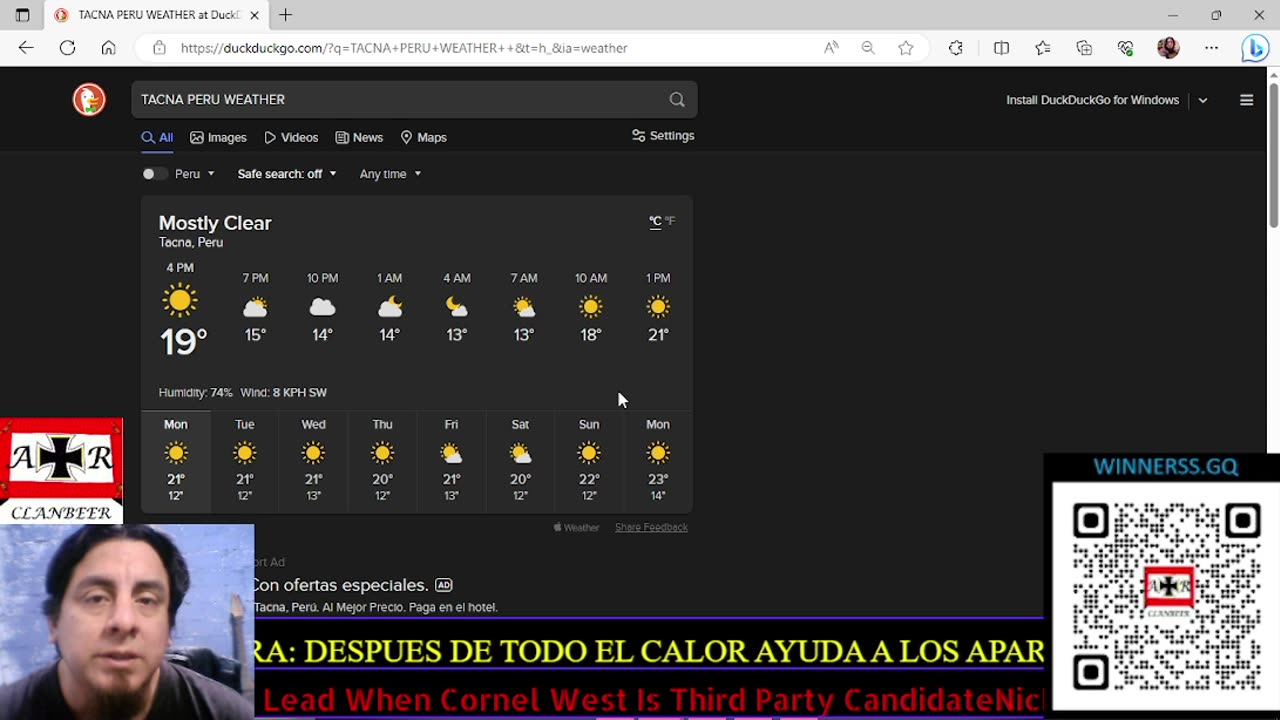Select the All results tab

click(157, 137)
